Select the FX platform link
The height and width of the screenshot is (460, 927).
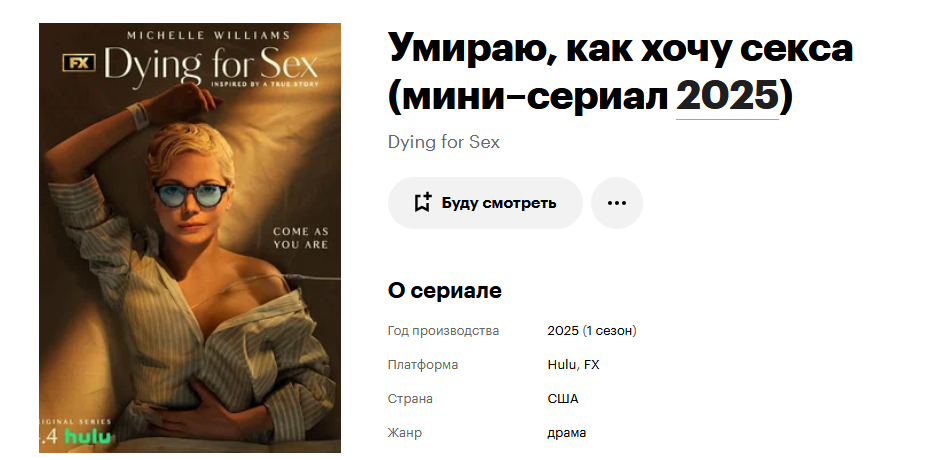point(592,365)
